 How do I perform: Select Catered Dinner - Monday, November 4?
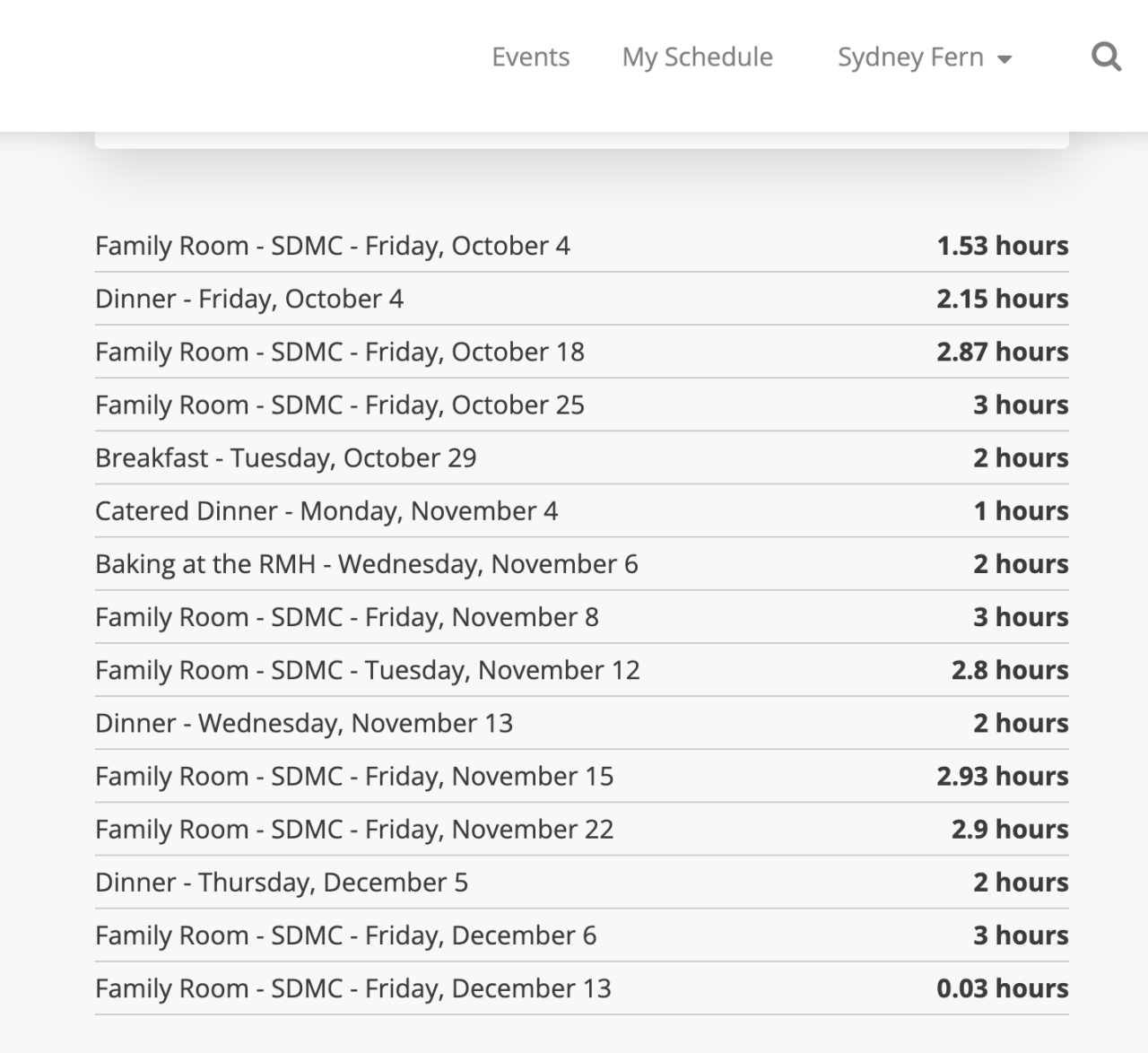[x=326, y=510]
